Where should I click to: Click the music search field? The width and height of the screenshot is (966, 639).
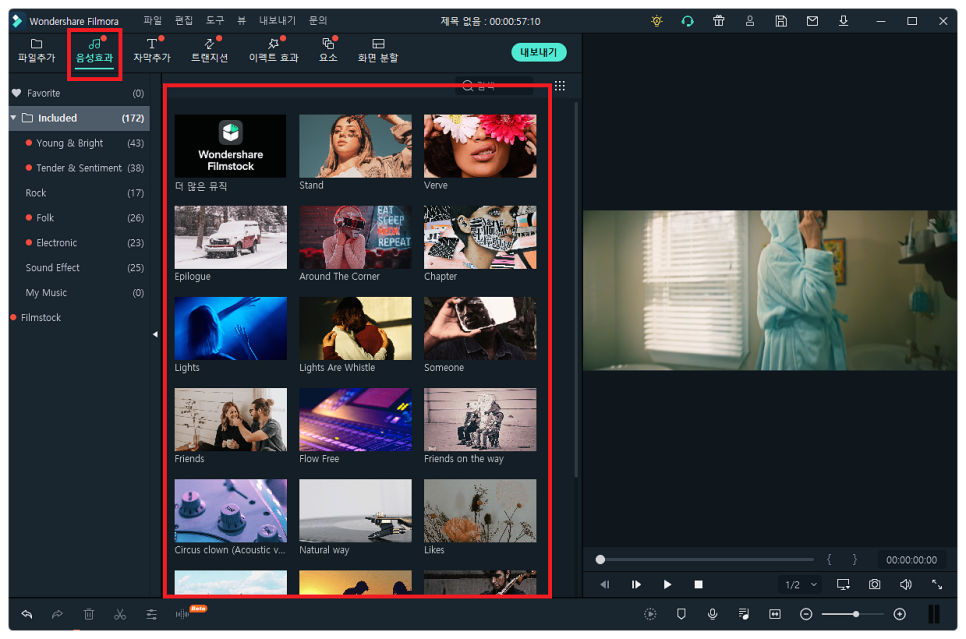pyautogui.click(x=495, y=86)
